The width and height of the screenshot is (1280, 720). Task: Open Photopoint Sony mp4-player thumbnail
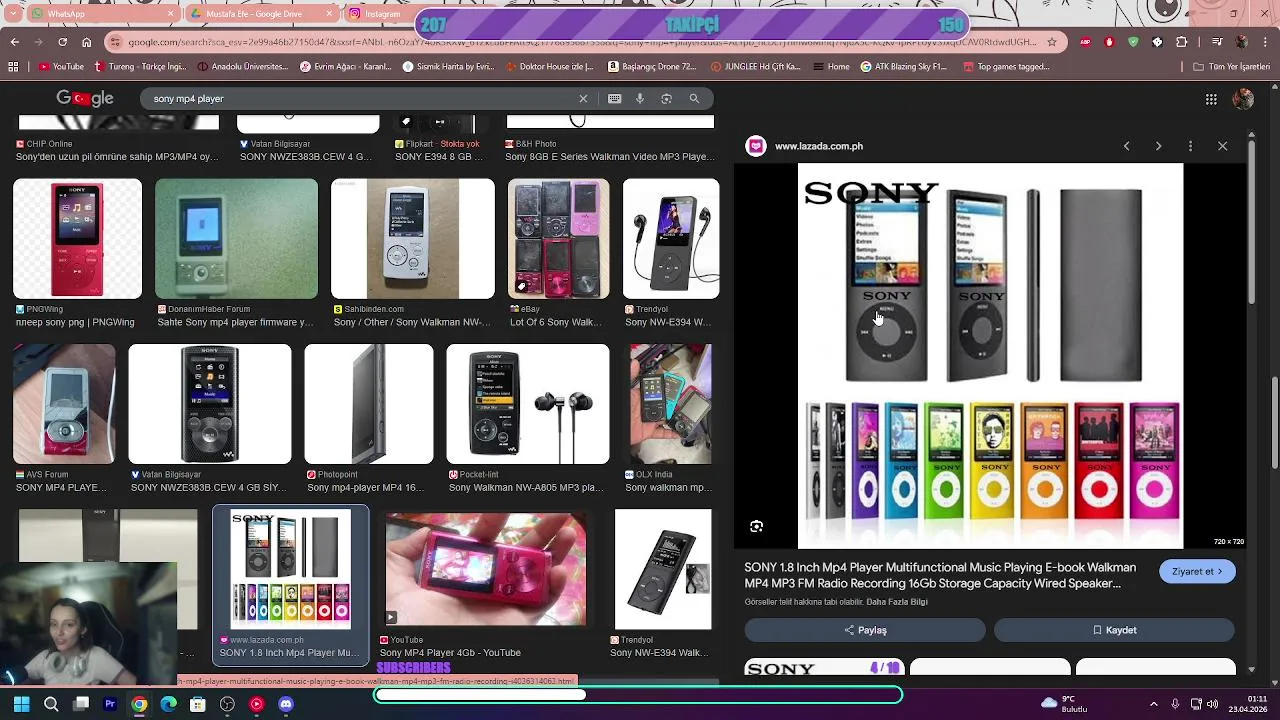(x=368, y=404)
